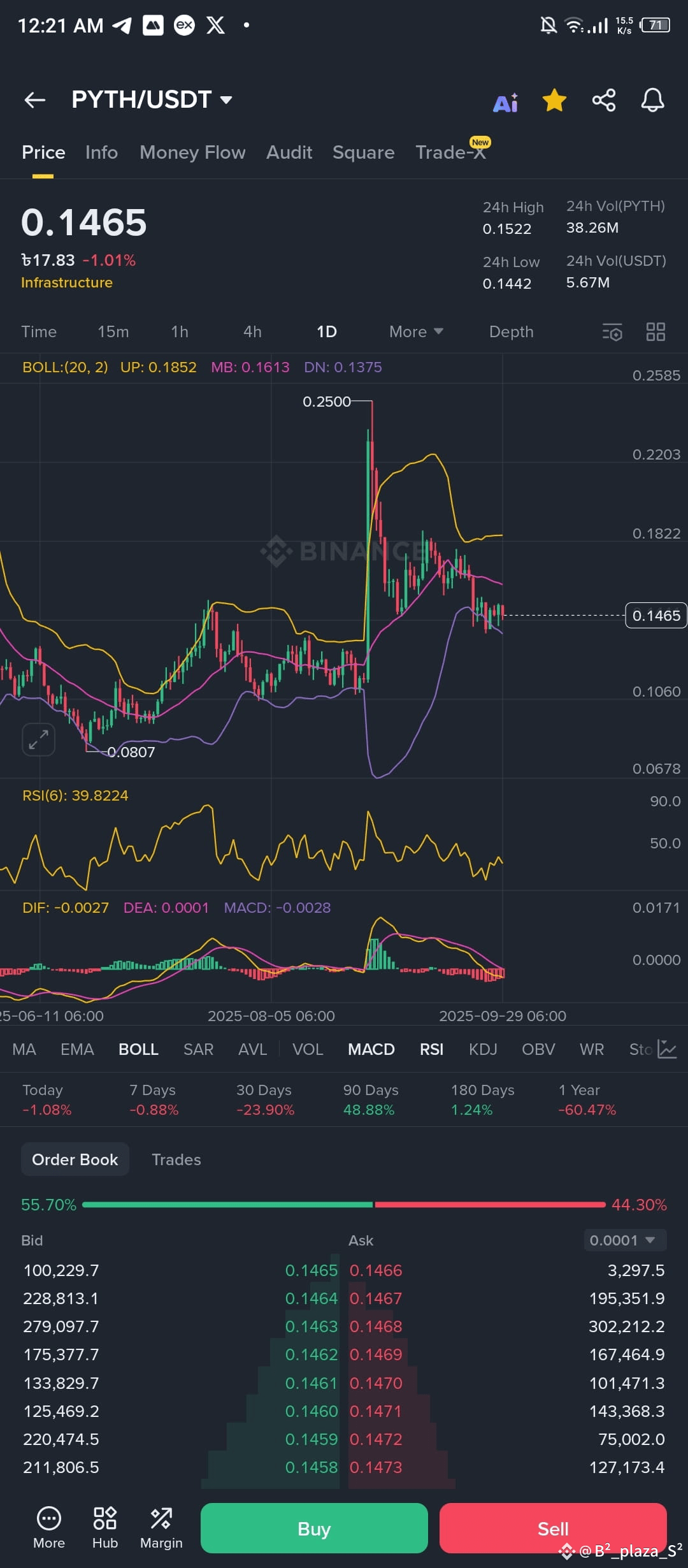Select the 4h interval
The width and height of the screenshot is (688, 1568).
(x=252, y=332)
